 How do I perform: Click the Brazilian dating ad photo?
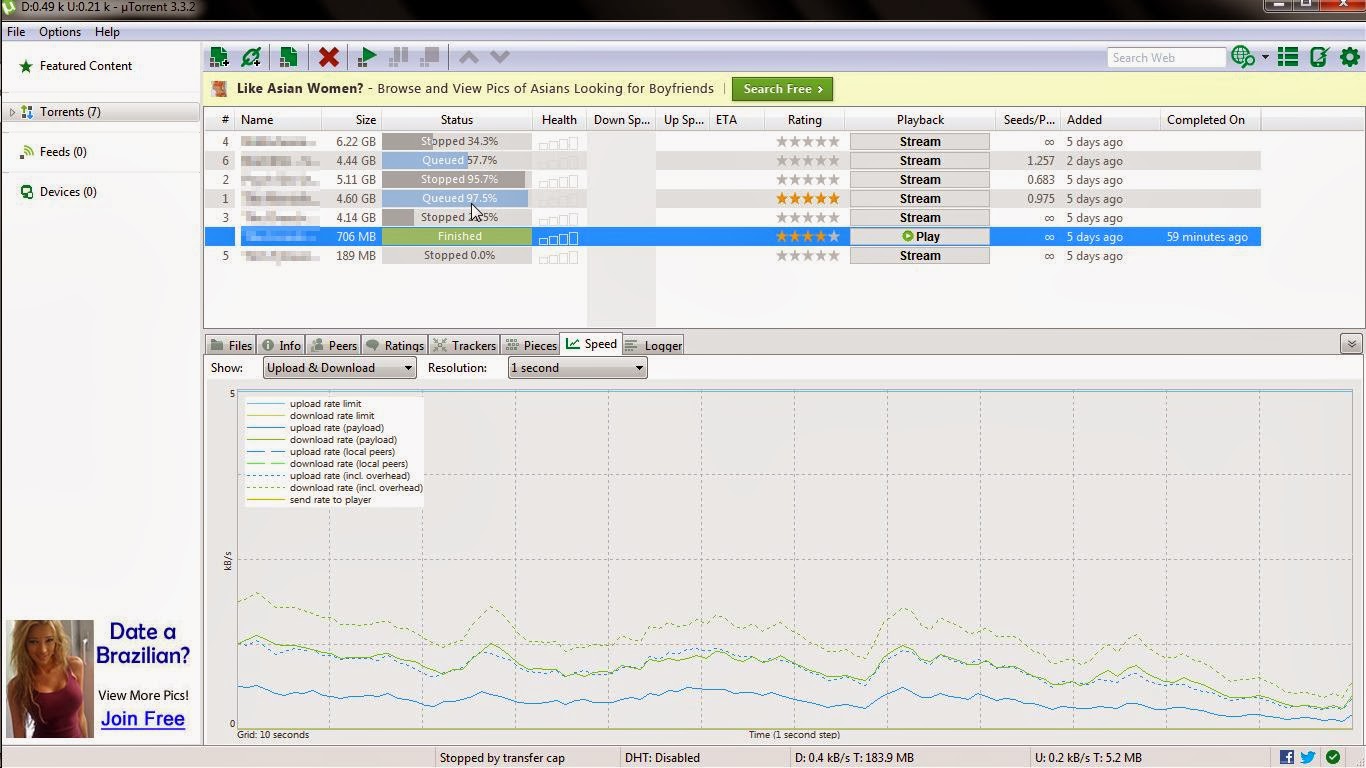[x=50, y=679]
